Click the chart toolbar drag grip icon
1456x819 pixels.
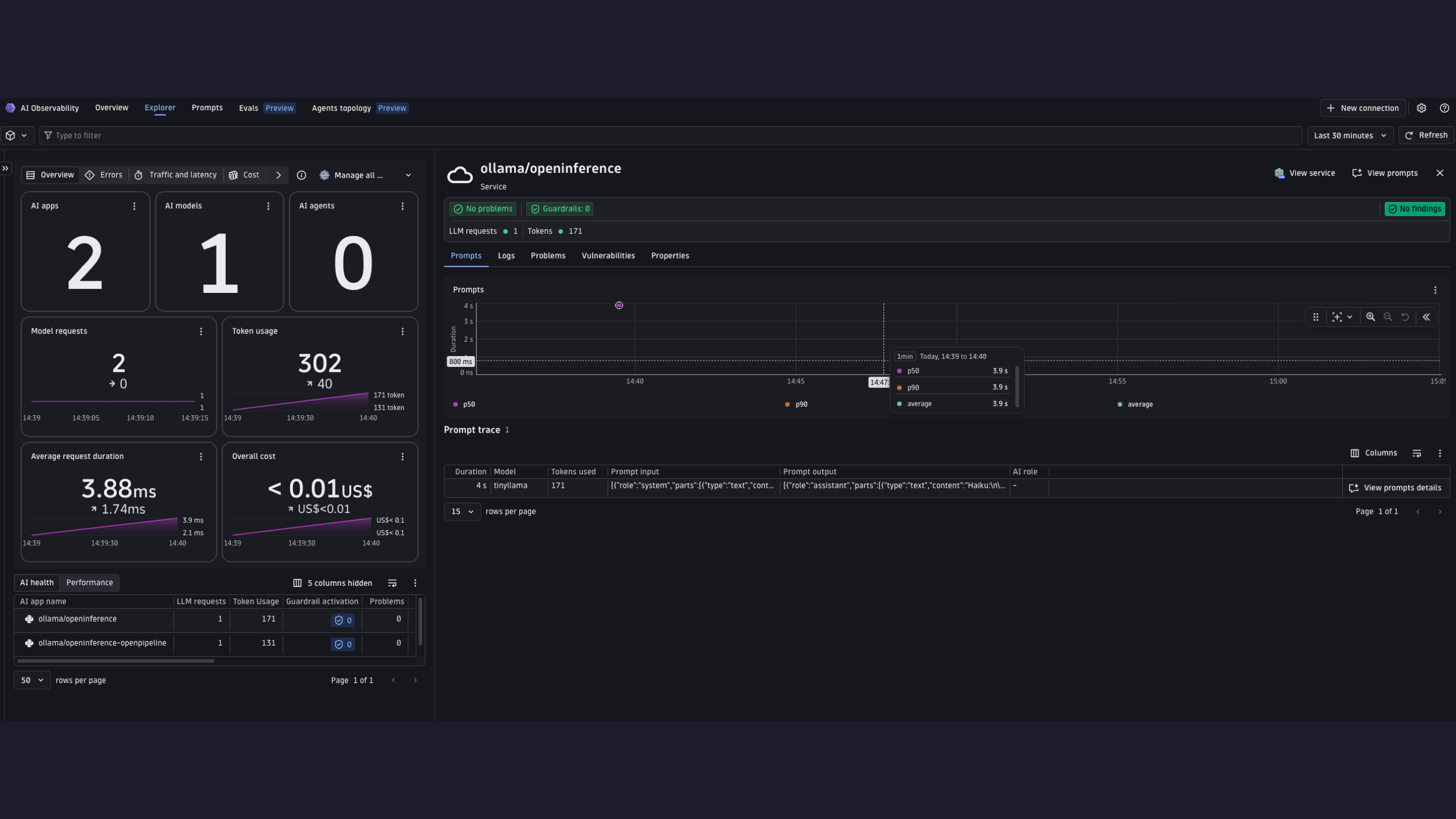[1316, 317]
